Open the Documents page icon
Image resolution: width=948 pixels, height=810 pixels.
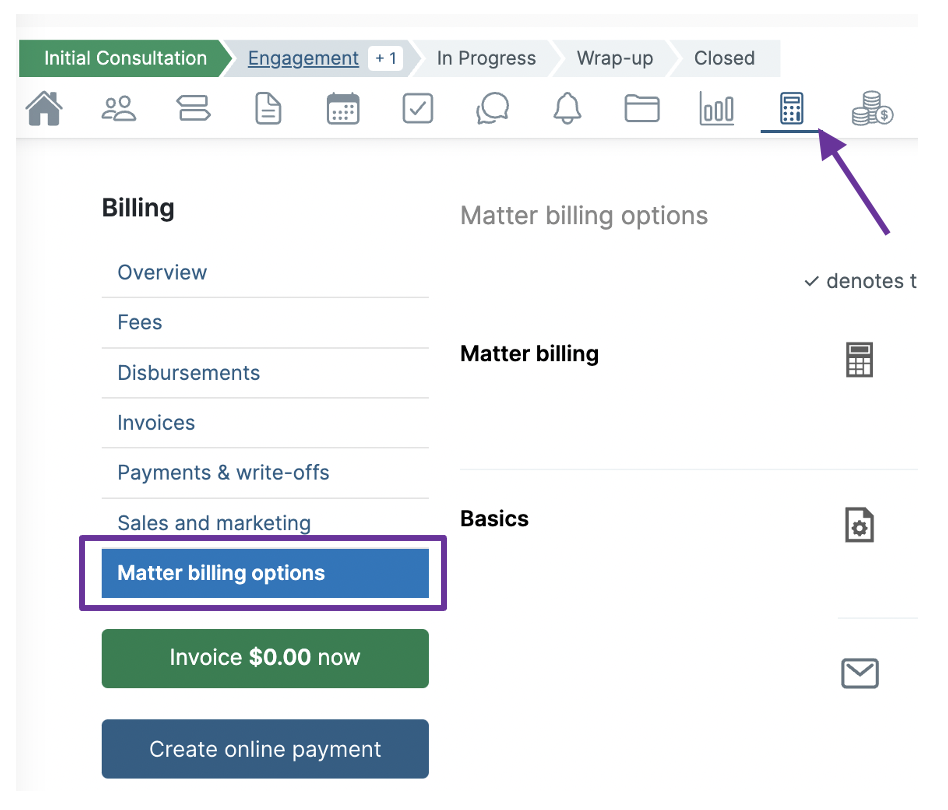point(268,108)
